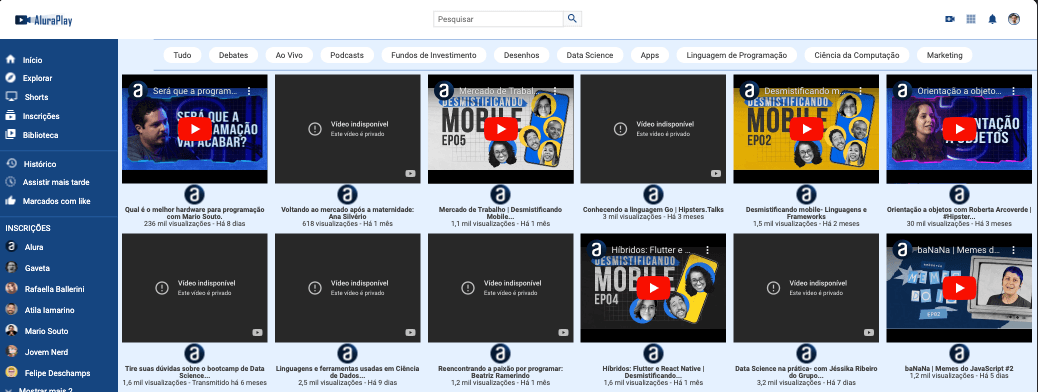Click Atila Iamarino channel avatar
The height and width of the screenshot is (392, 1038).
point(11,310)
